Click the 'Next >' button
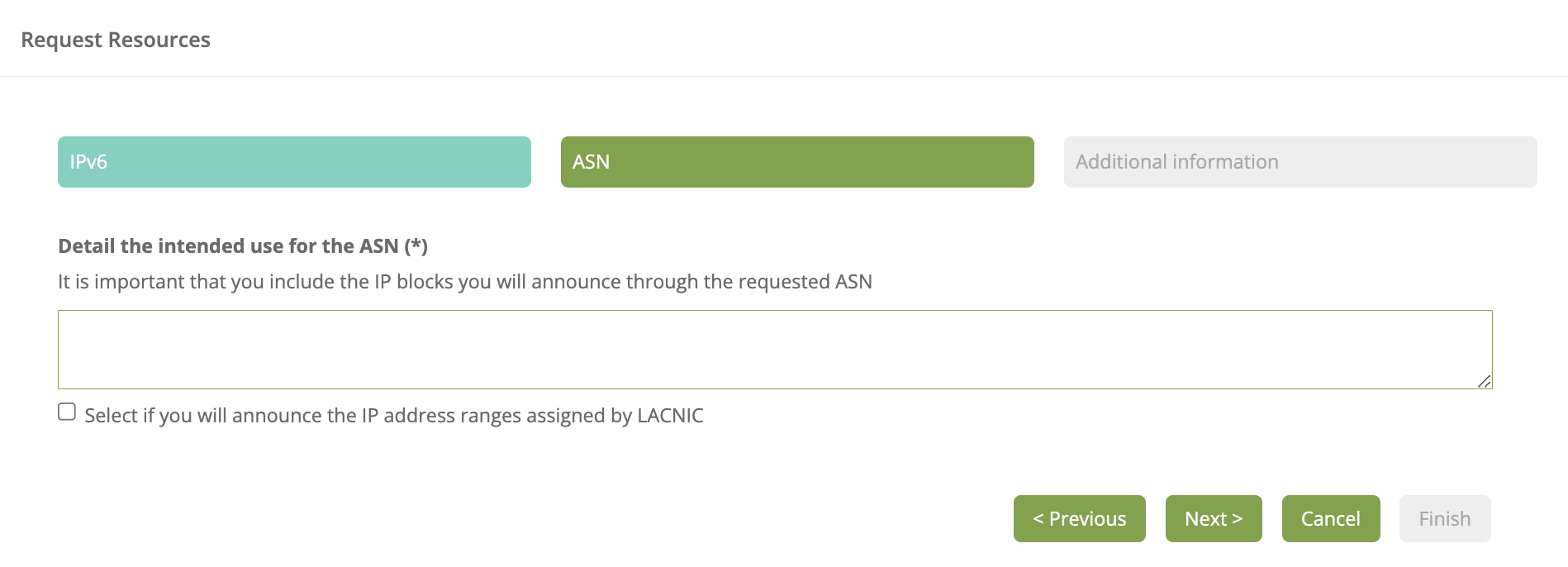Screen dimensions: 1568x567 pyautogui.click(x=1213, y=518)
